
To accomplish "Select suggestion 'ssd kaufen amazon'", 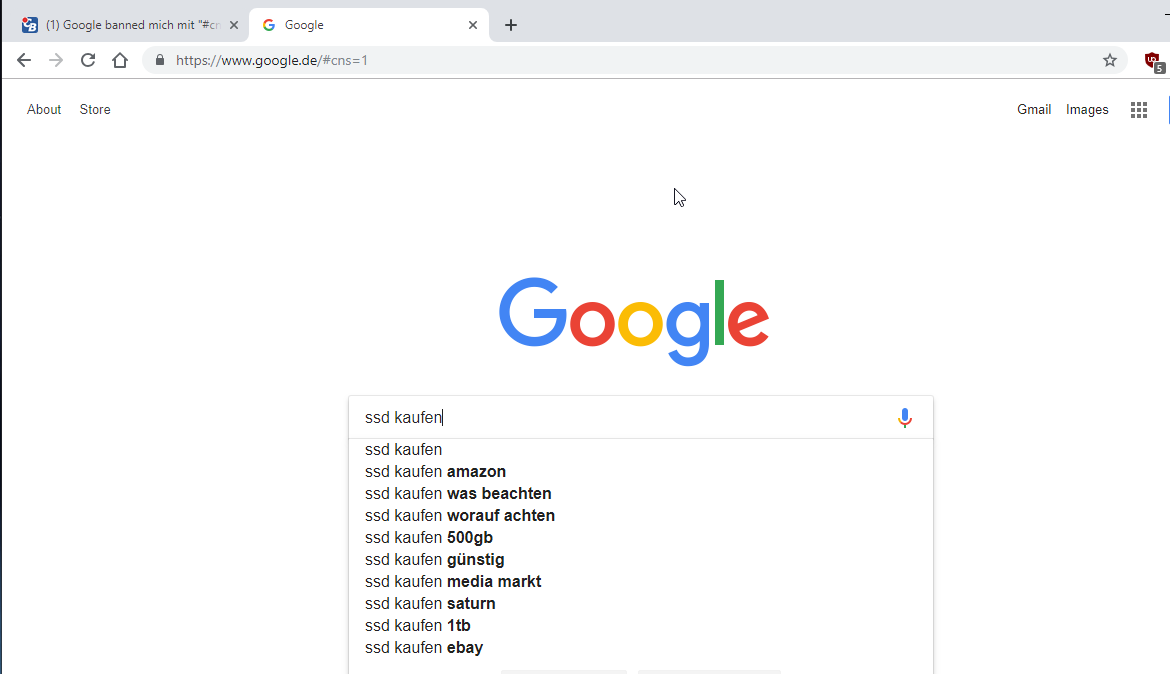I will tap(435, 471).
